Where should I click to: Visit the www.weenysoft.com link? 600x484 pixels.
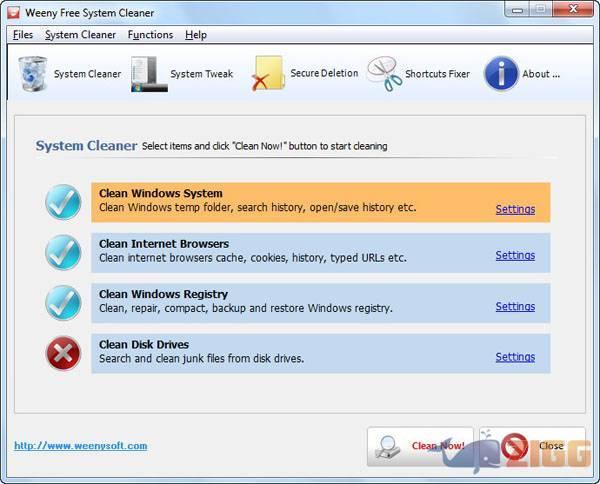pyautogui.click(x=80, y=446)
